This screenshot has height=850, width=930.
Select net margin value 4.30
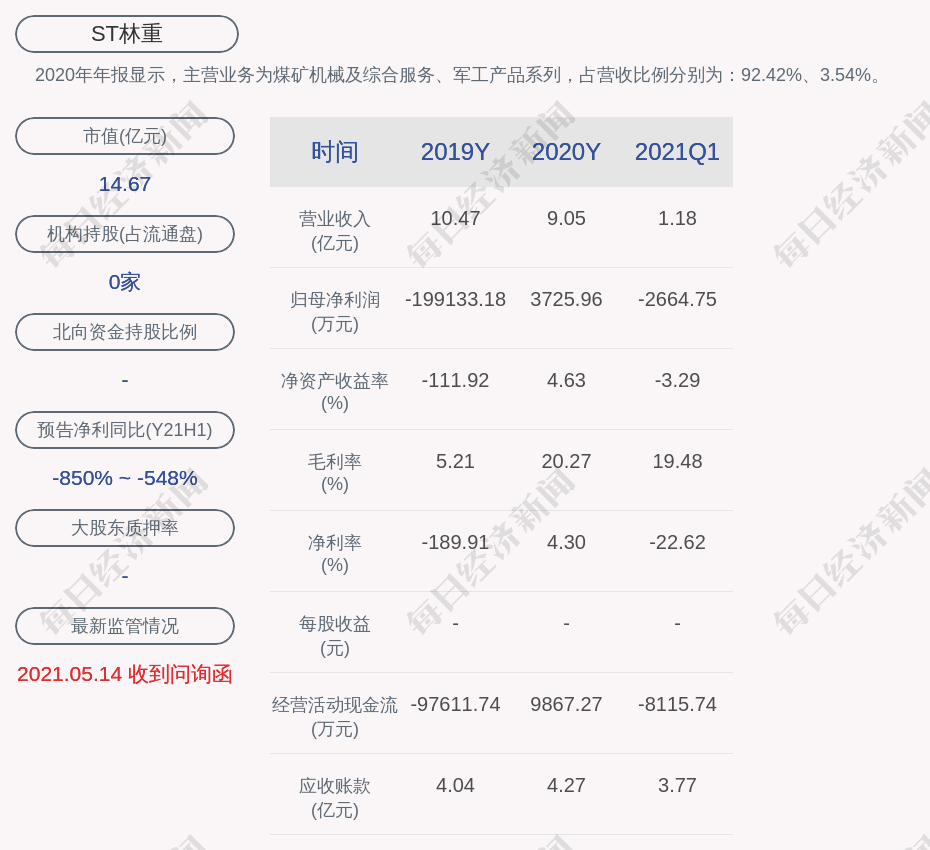[566, 542]
